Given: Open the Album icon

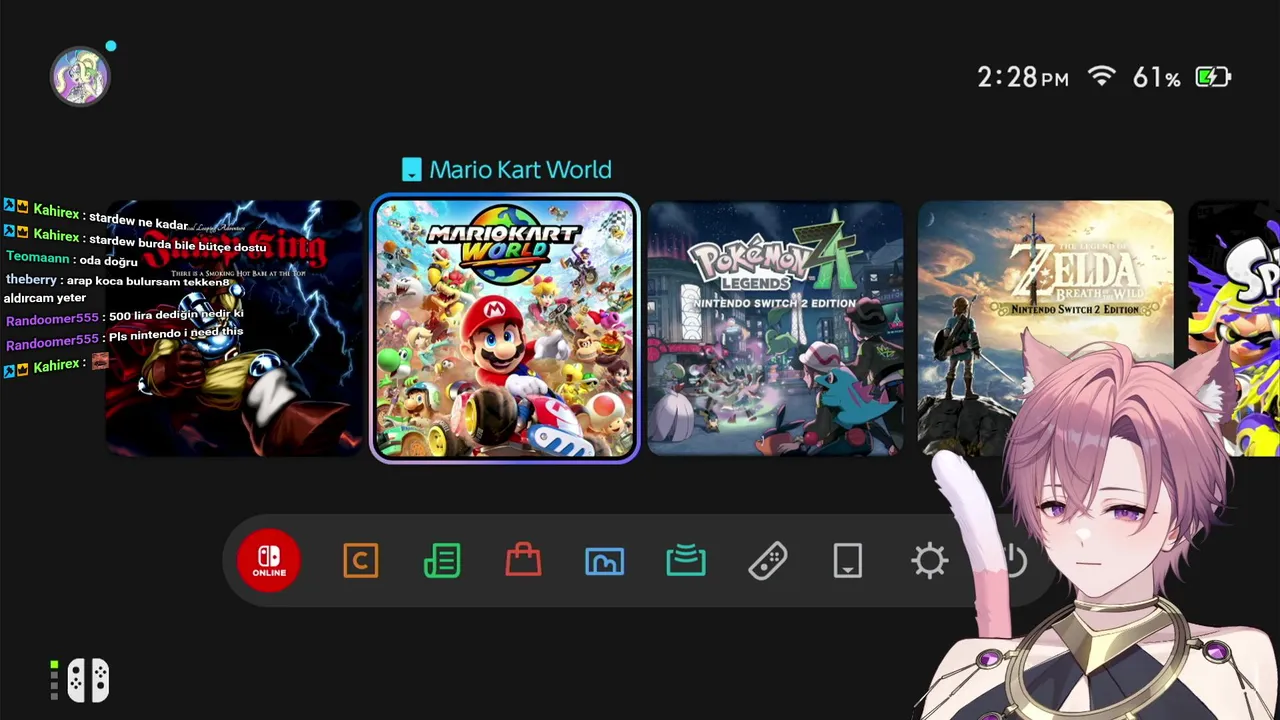Looking at the screenshot, I should point(604,561).
